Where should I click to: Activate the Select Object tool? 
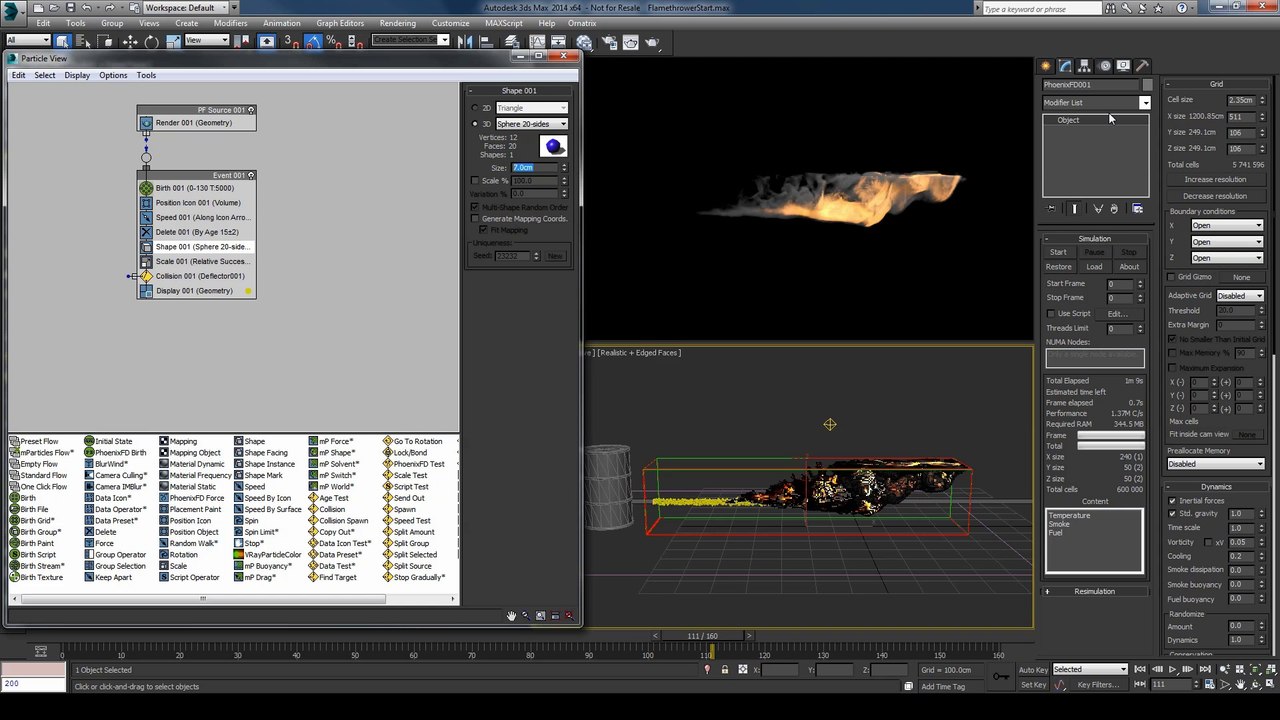[62, 41]
